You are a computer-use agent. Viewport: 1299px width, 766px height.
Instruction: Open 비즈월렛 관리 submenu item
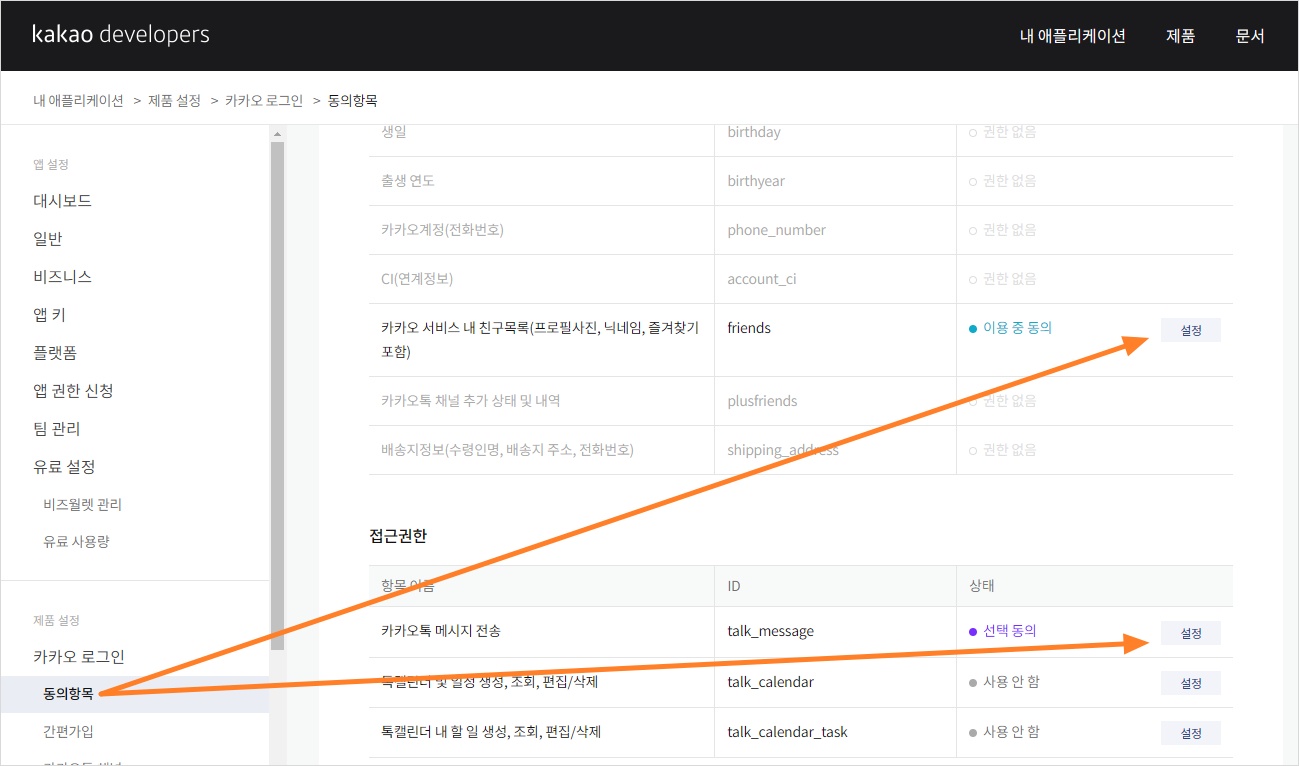(83, 505)
